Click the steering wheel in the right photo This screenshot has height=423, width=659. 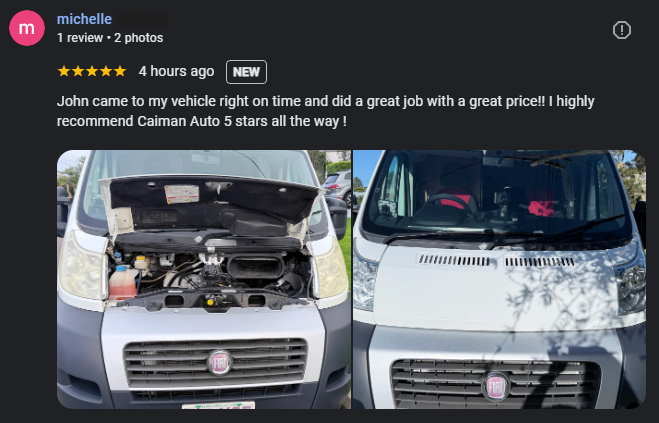[x=447, y=208]
